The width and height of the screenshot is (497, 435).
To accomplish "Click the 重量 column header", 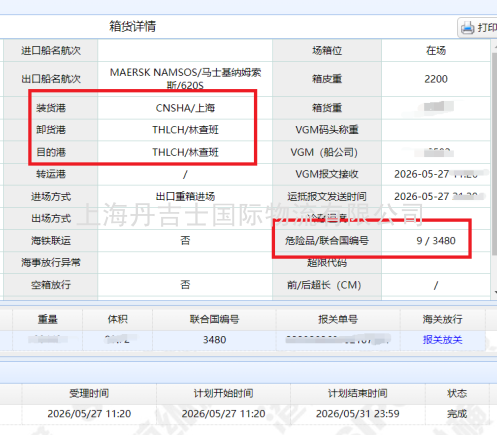I will [48, 319].
